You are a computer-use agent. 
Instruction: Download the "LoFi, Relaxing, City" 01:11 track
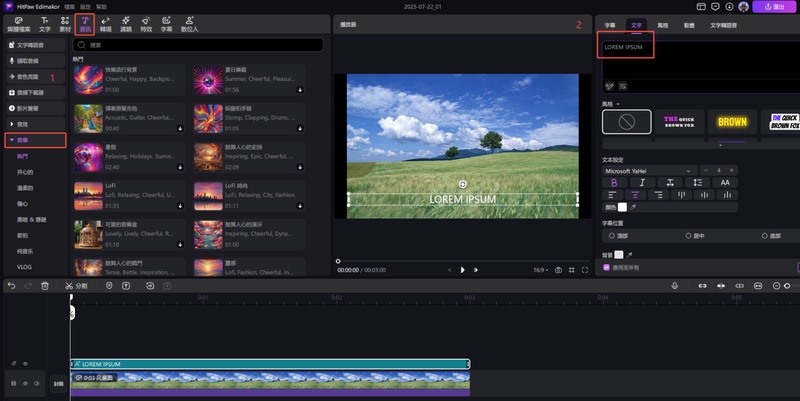(x=300, y=206)
